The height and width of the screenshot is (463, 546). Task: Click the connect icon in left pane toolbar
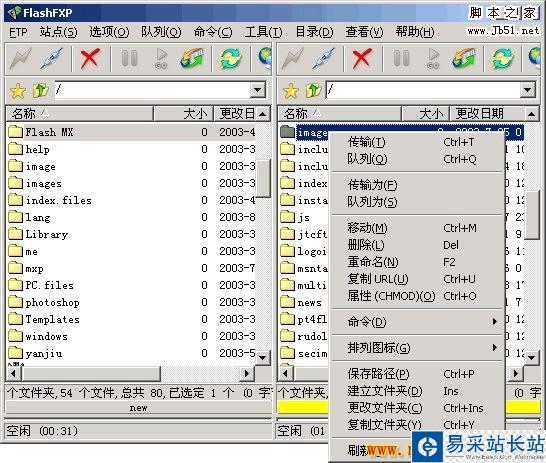pos(21,58)
